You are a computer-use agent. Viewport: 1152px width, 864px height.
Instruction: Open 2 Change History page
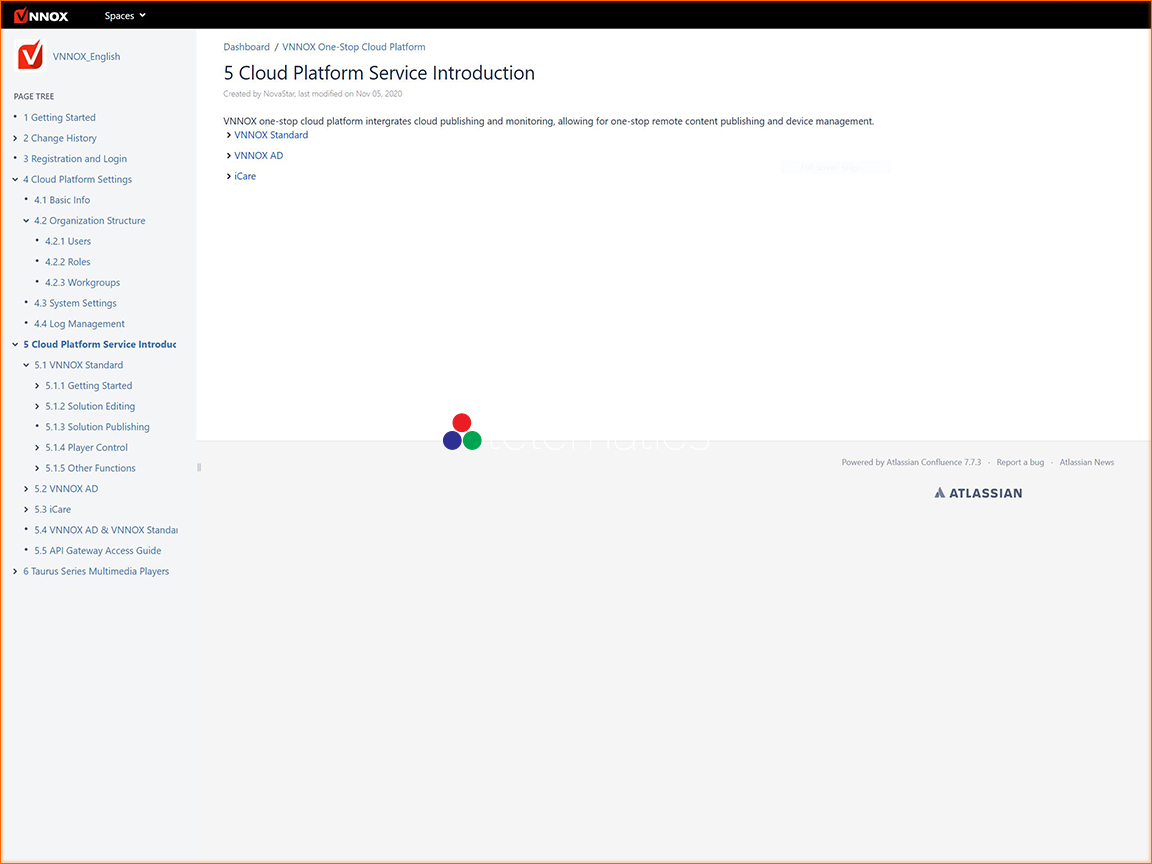click(60, 138)
